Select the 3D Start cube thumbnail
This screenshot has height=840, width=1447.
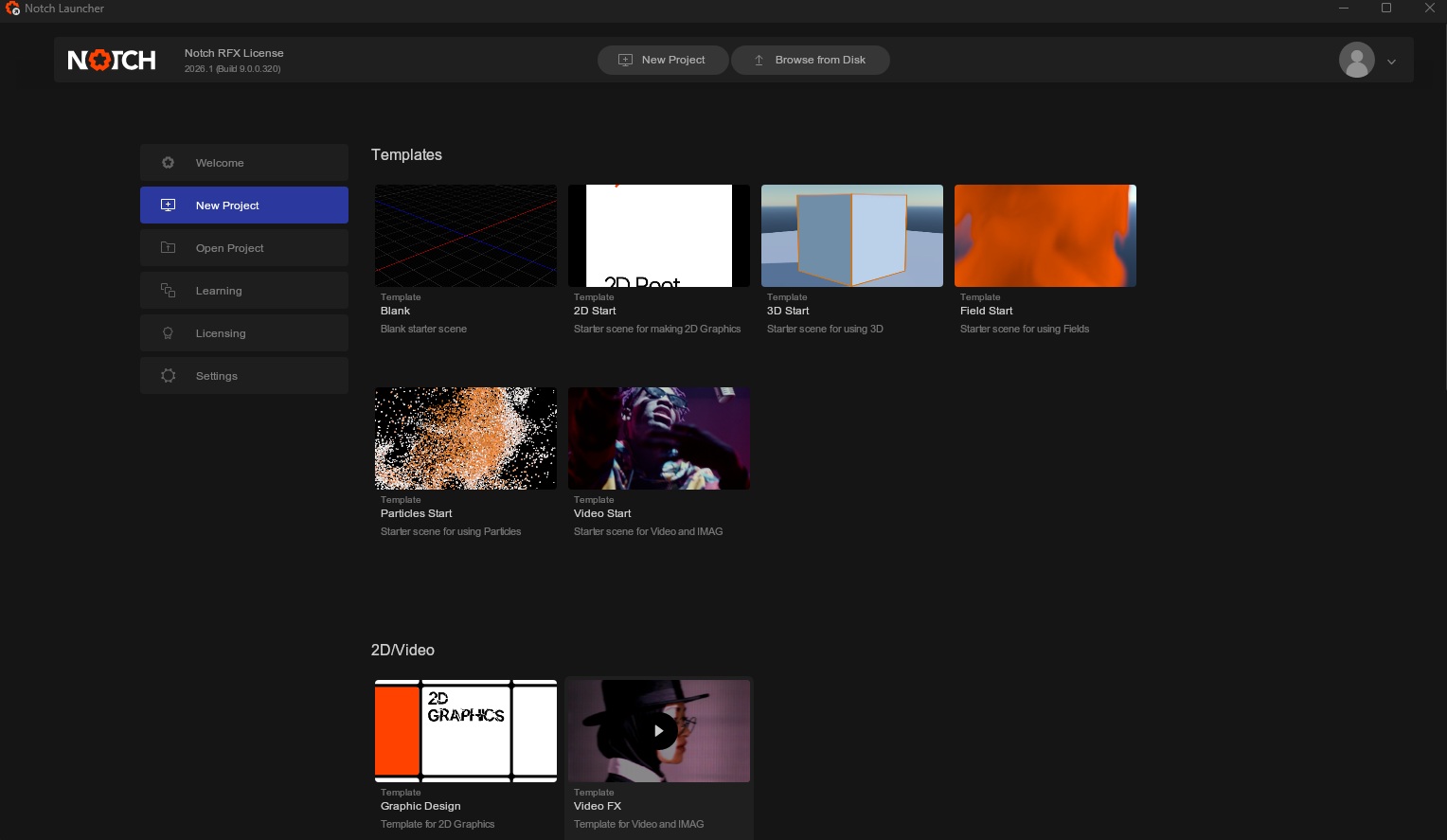(852, 236)
